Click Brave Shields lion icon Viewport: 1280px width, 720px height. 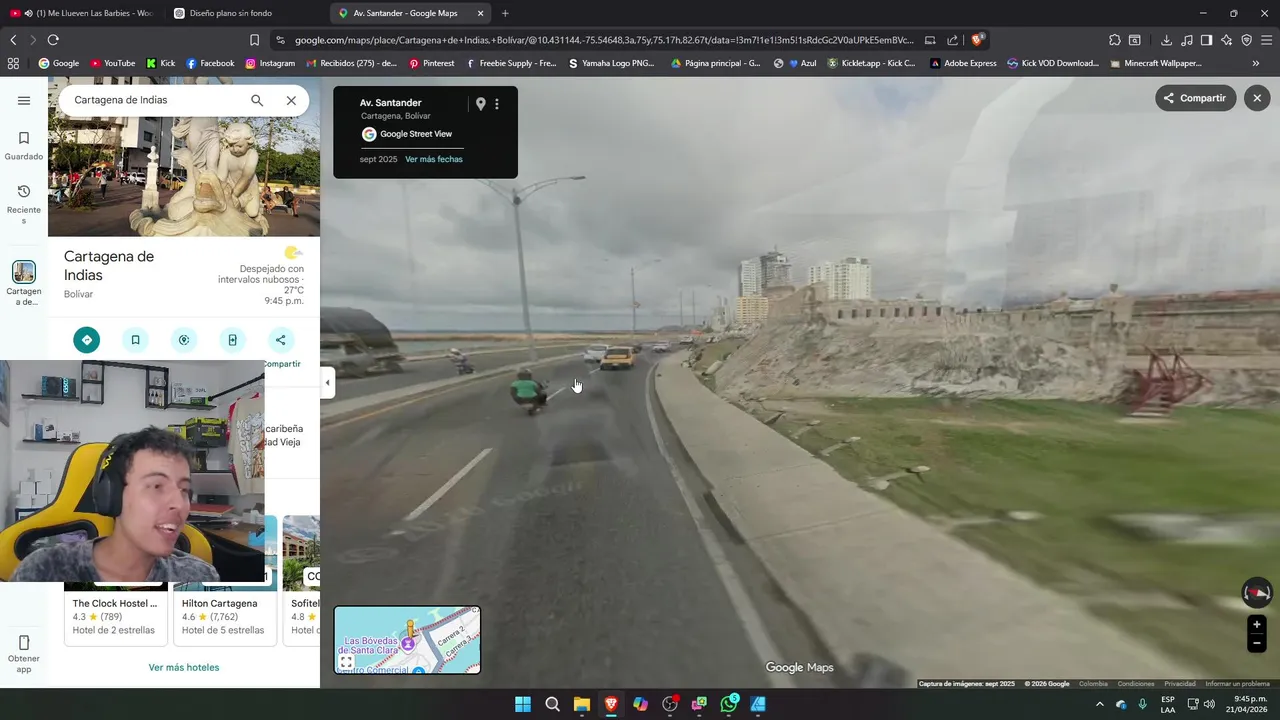coord(978,40)
